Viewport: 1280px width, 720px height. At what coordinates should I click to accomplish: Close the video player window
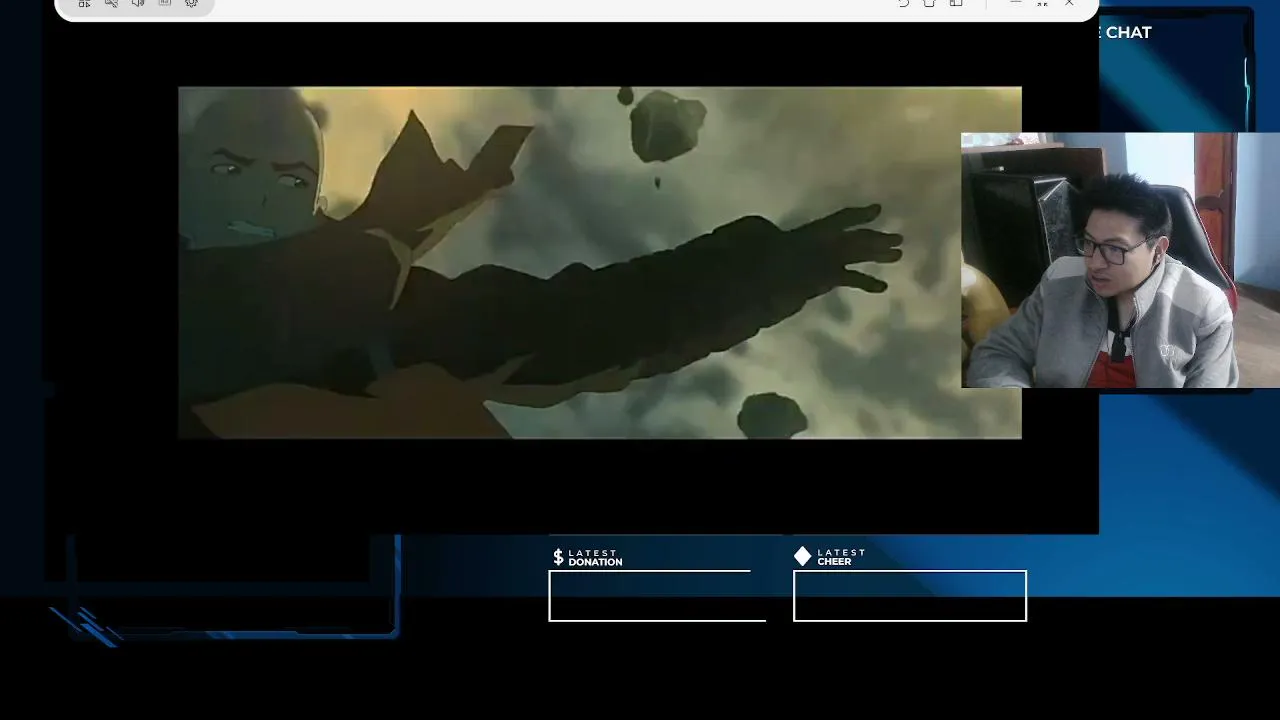coord(1069,4)
